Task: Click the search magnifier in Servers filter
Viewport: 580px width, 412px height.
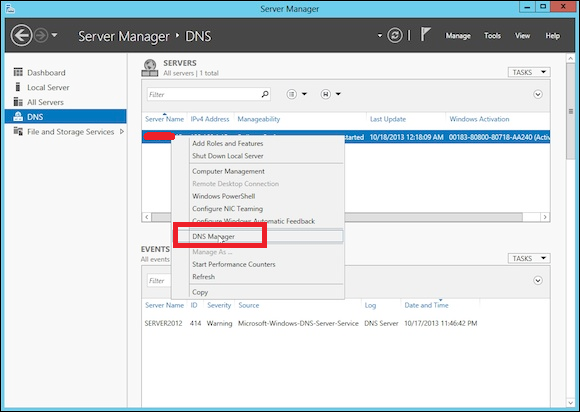Action: coord(265,94)
